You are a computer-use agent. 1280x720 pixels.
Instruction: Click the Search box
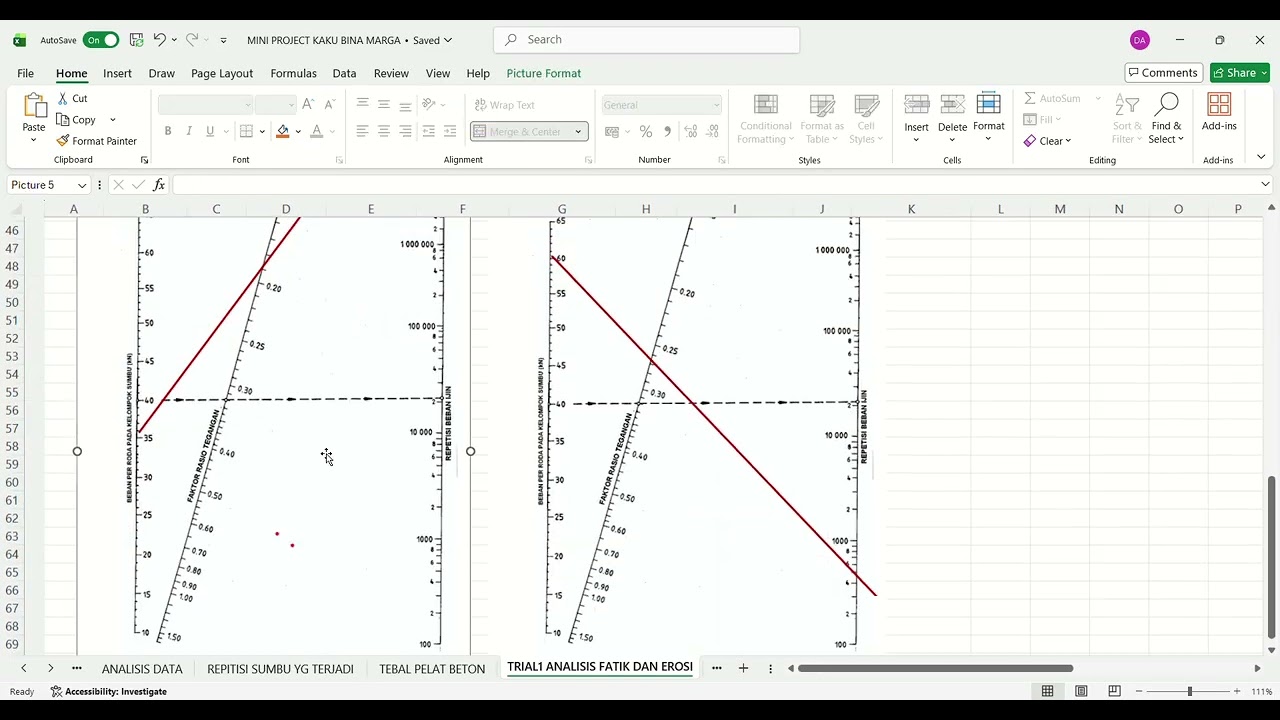[646, 40]
